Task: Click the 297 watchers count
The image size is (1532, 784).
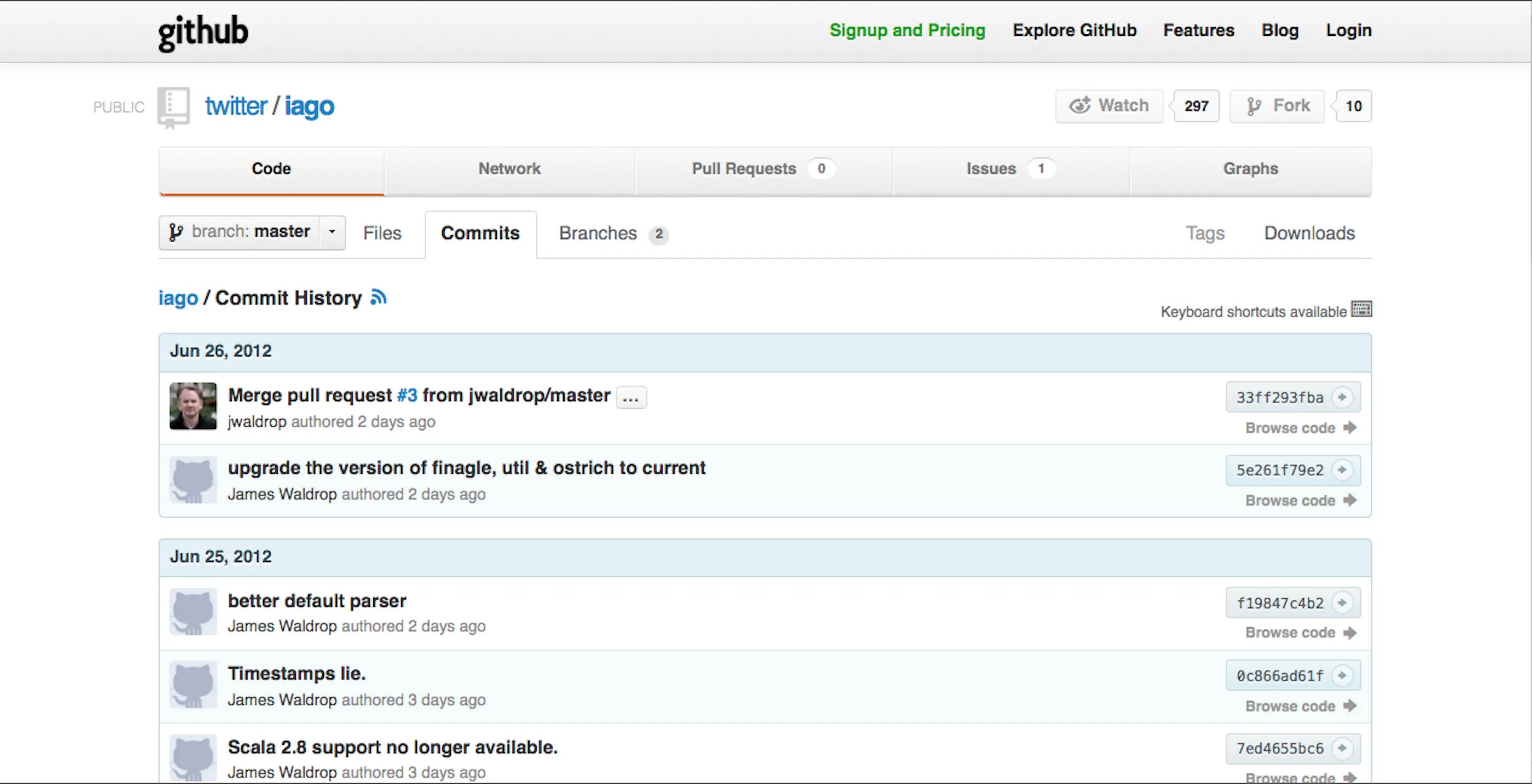Action: pos(1196,106)
